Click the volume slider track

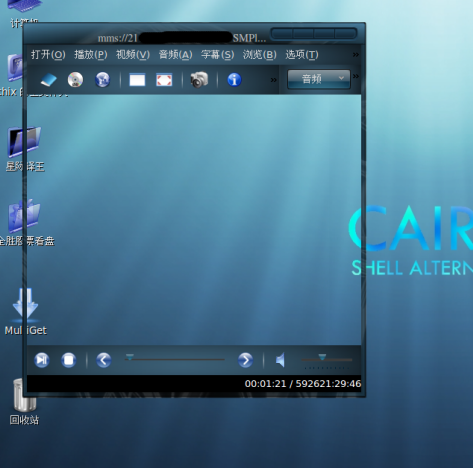click(x=326, y=360)
